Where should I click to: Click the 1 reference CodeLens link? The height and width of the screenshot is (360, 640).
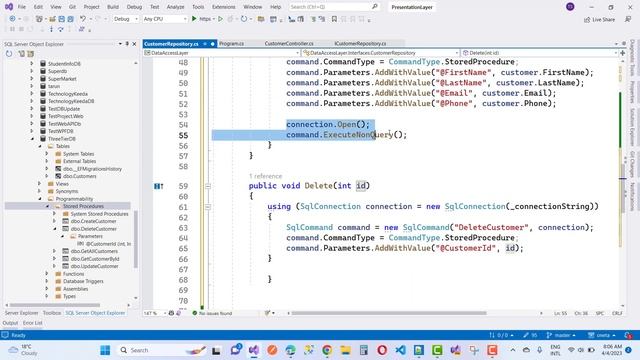point(266,176)
